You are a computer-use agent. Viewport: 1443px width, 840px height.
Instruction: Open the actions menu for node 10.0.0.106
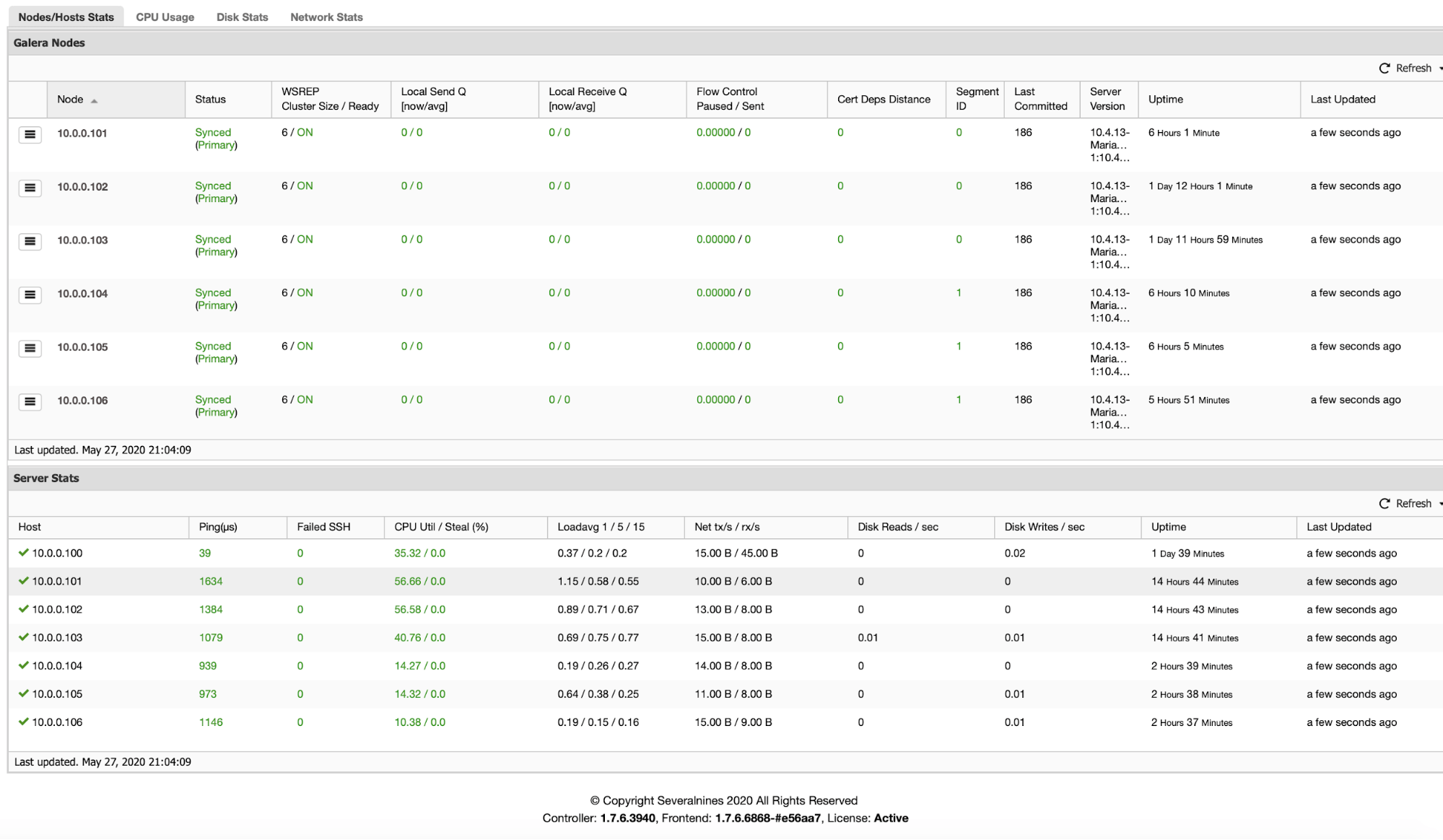(x=30, y=401)
